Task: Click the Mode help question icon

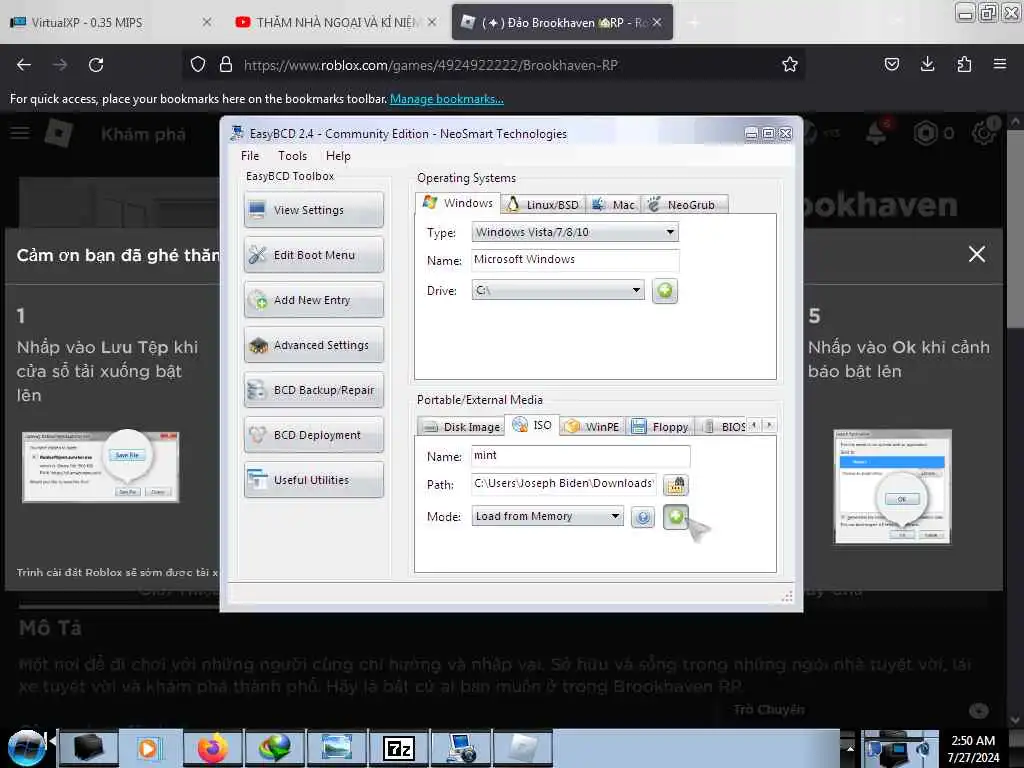Action: click(x=643, y=518)
